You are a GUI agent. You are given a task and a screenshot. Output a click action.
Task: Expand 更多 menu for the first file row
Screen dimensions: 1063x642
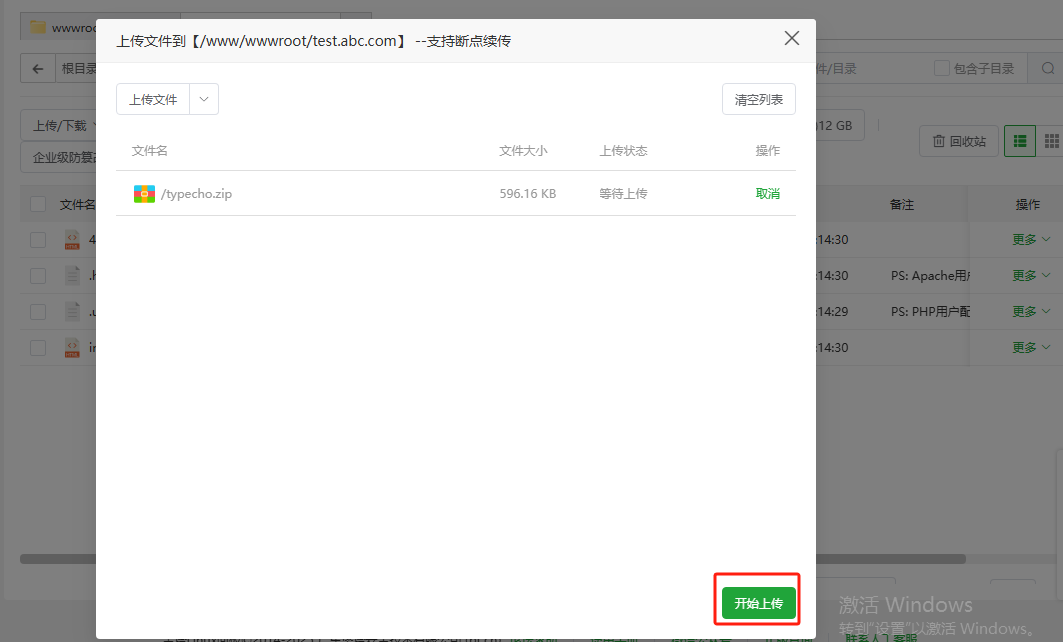[x=1031, y=240]
